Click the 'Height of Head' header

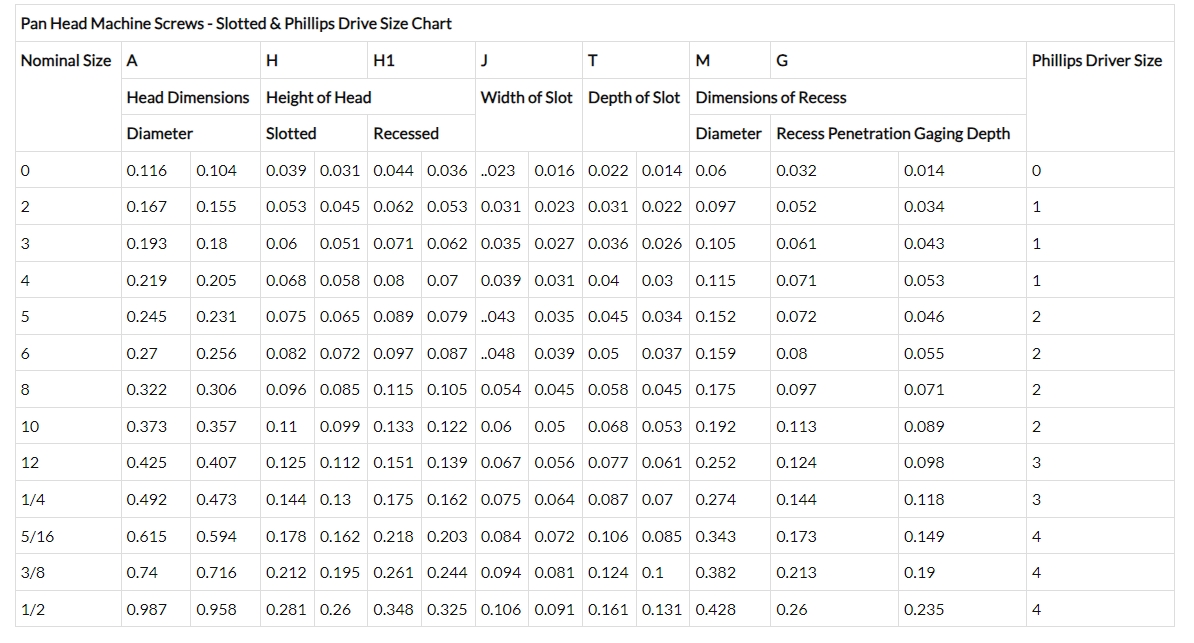318,98
